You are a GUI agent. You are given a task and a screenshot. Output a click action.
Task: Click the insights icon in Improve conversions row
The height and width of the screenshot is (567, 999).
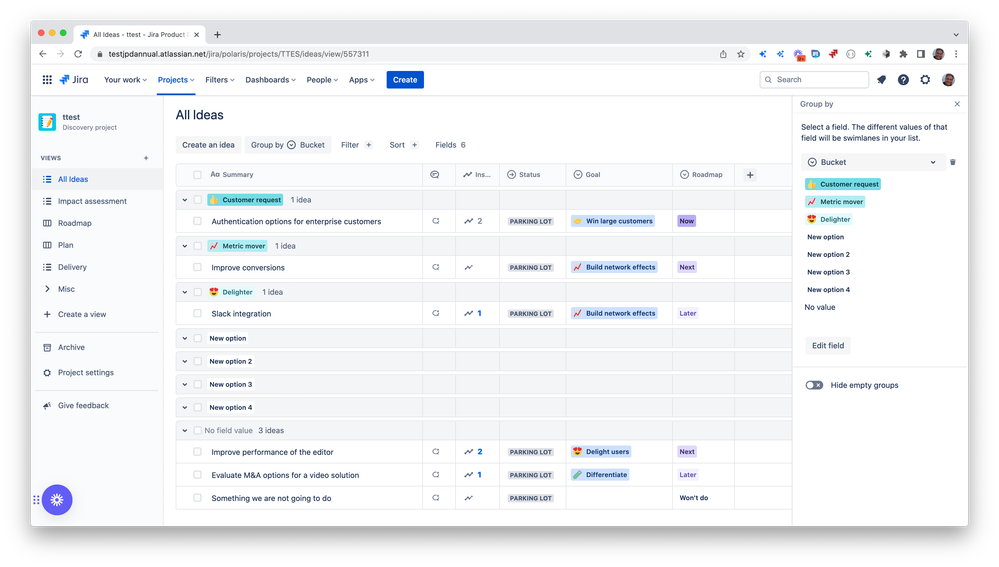[x=468, y=268]
